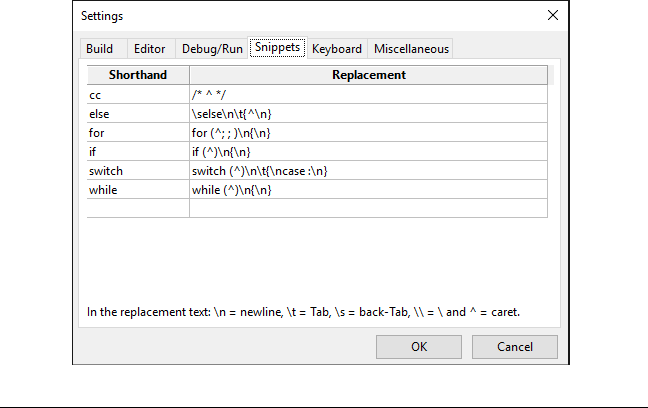Edit the replacement text for 'if'
The height and width of the screenshot is (408, 648).
pyautogui.click(x=368, y=152)
